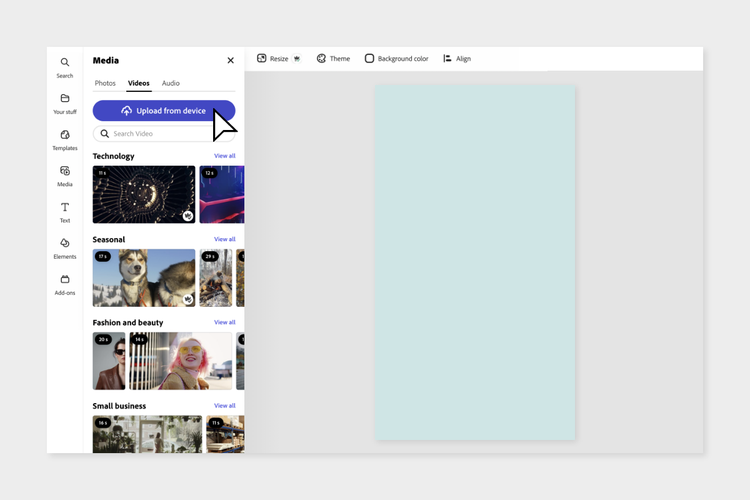Viewport: 750px width, 500px height.
Task: Click premium crown on spiral video thumbnail
Action: (x=188, y=216)
